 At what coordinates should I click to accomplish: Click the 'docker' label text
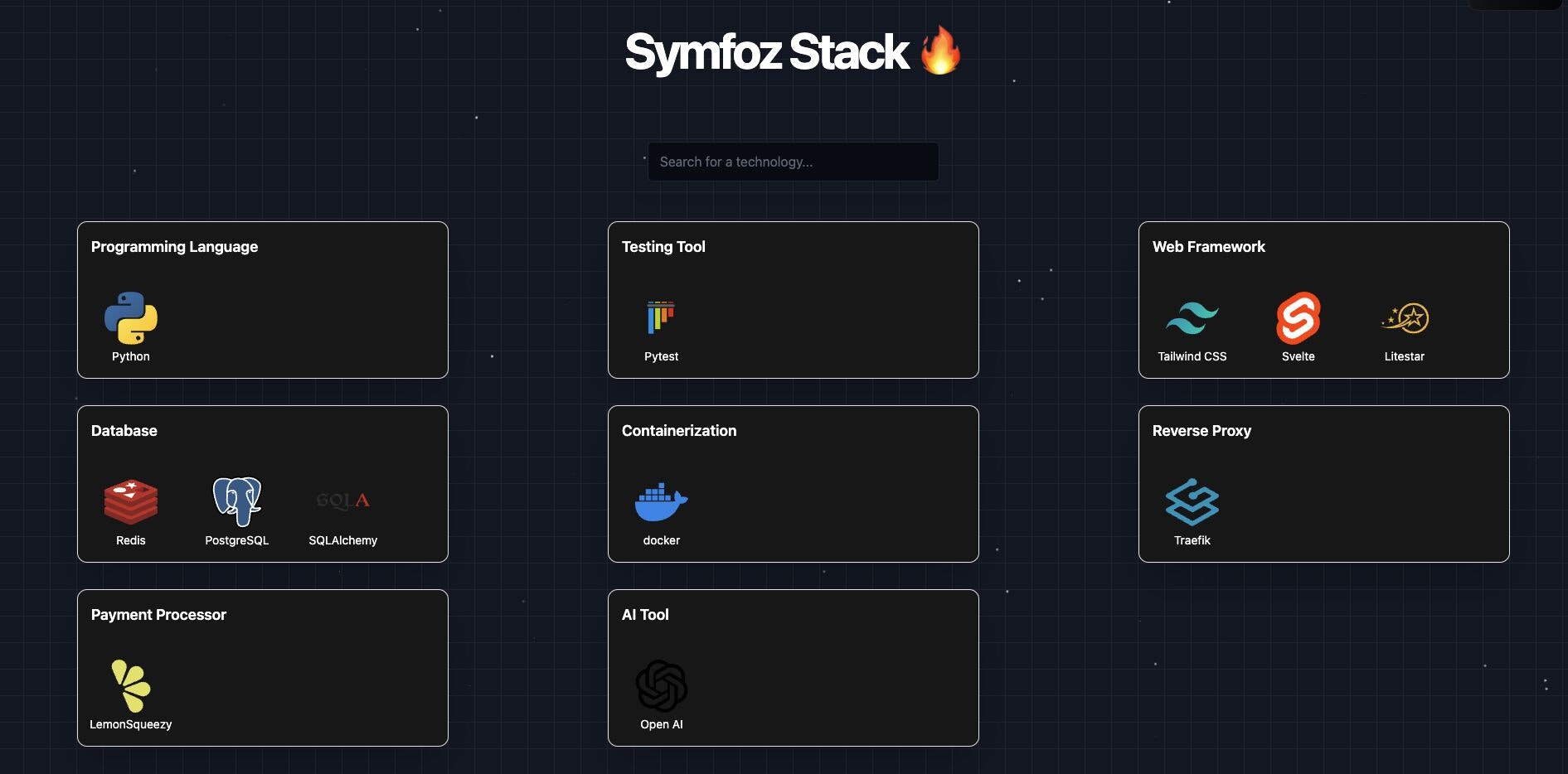662,540
